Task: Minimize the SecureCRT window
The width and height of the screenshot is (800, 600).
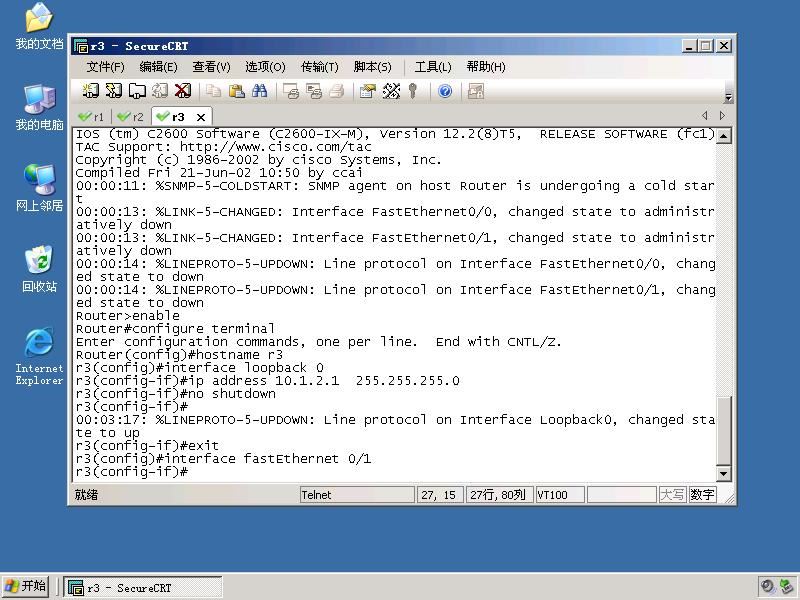Action: (689, 46)
